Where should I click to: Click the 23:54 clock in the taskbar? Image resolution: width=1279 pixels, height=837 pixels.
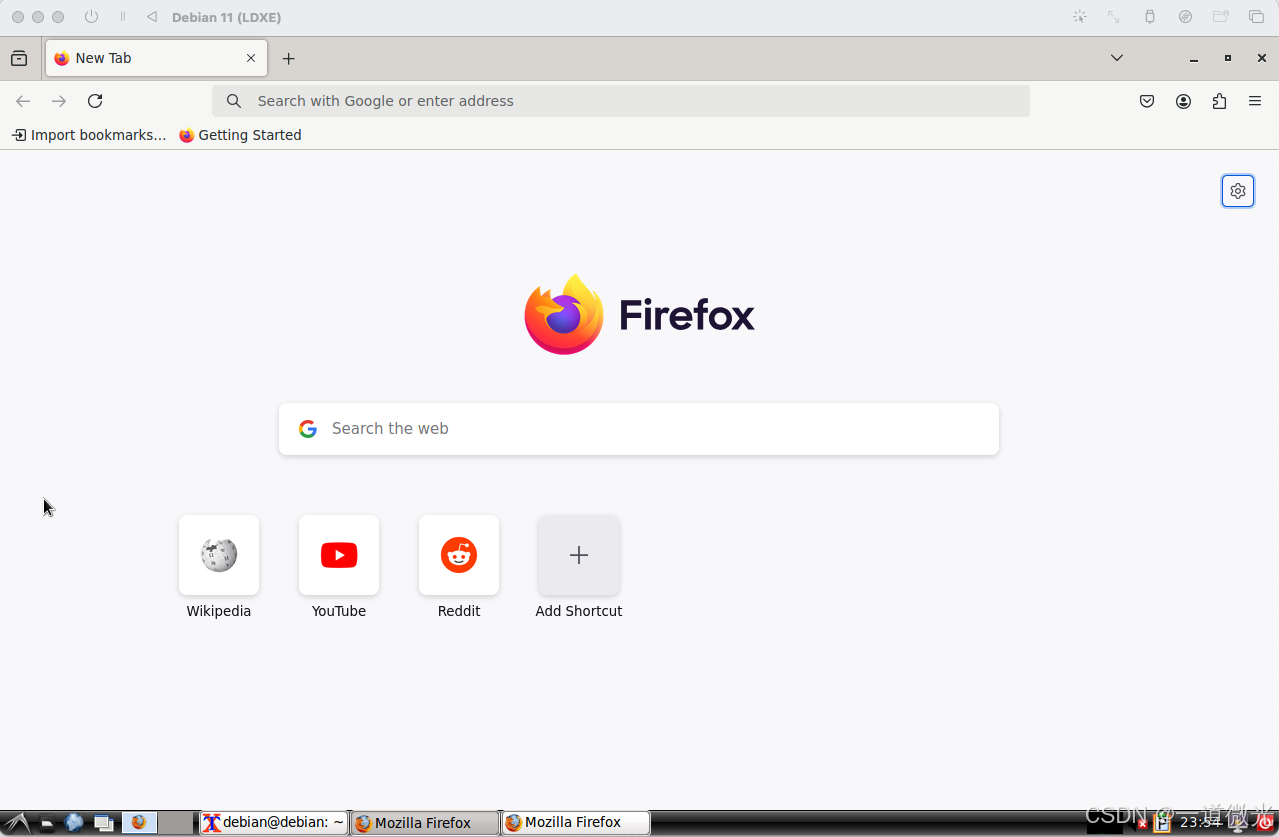[1201, 823]
